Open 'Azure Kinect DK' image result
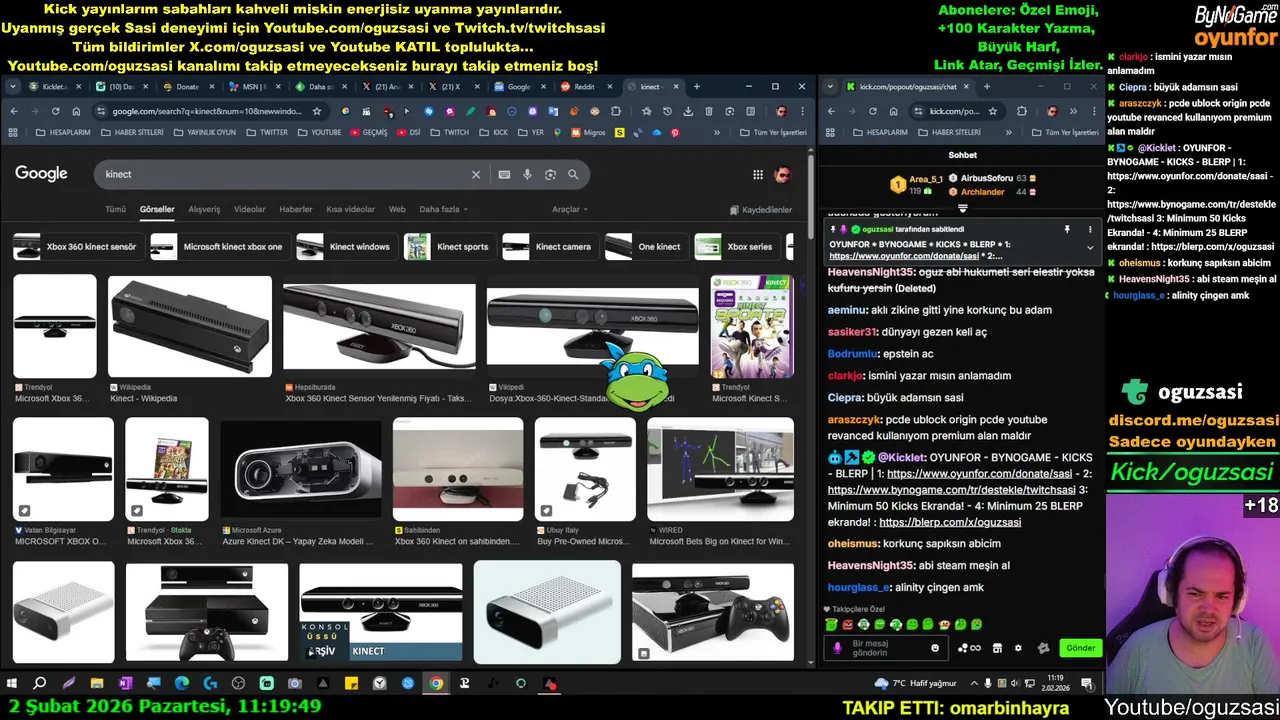The width and height of the screenshot is (1280, 720). pos(300,469)
